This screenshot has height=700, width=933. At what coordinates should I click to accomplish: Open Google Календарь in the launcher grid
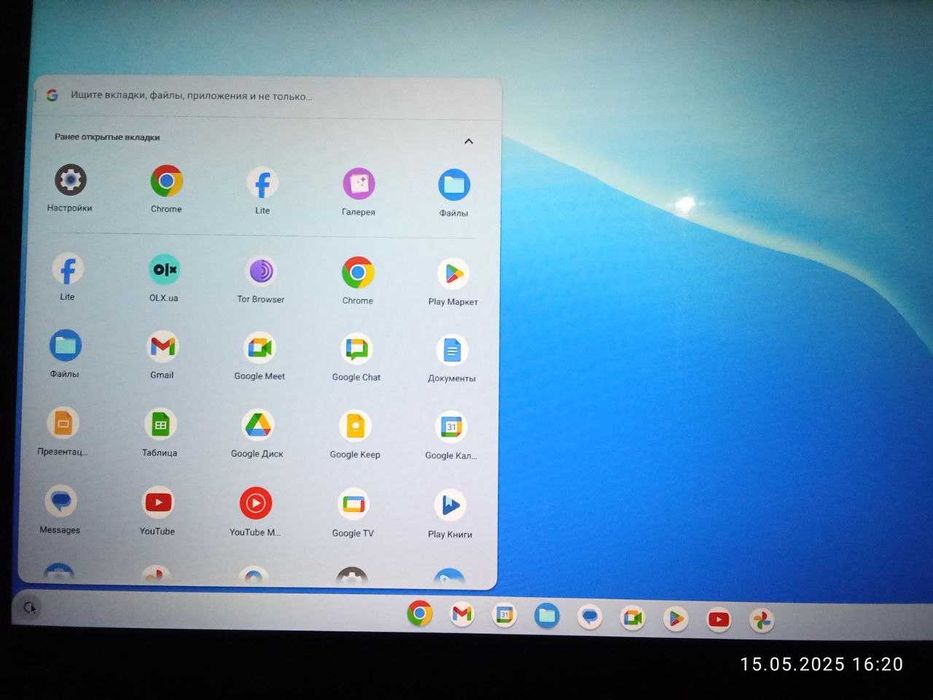[x=451, y=427]
